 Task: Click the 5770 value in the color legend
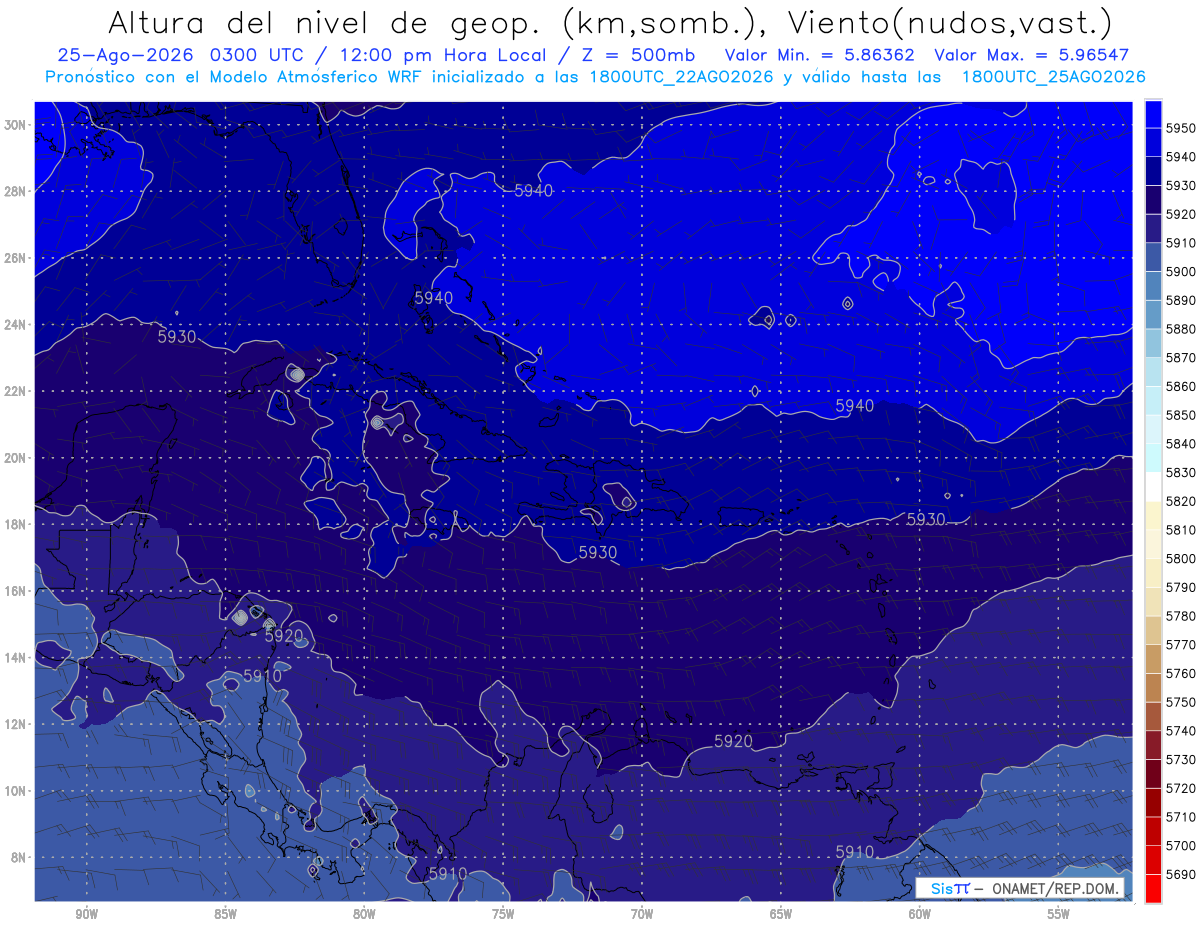tap(1181, 644)
